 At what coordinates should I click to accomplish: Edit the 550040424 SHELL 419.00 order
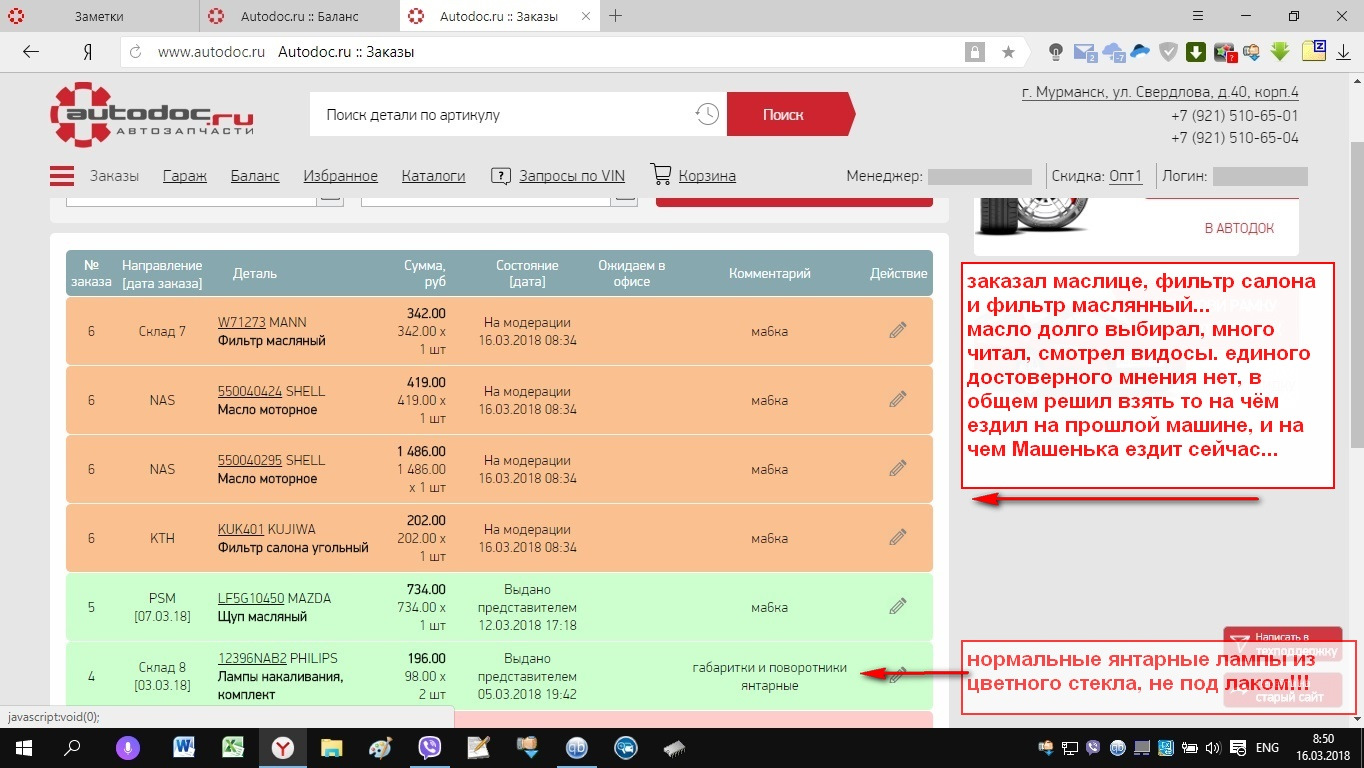click(898, 399)
